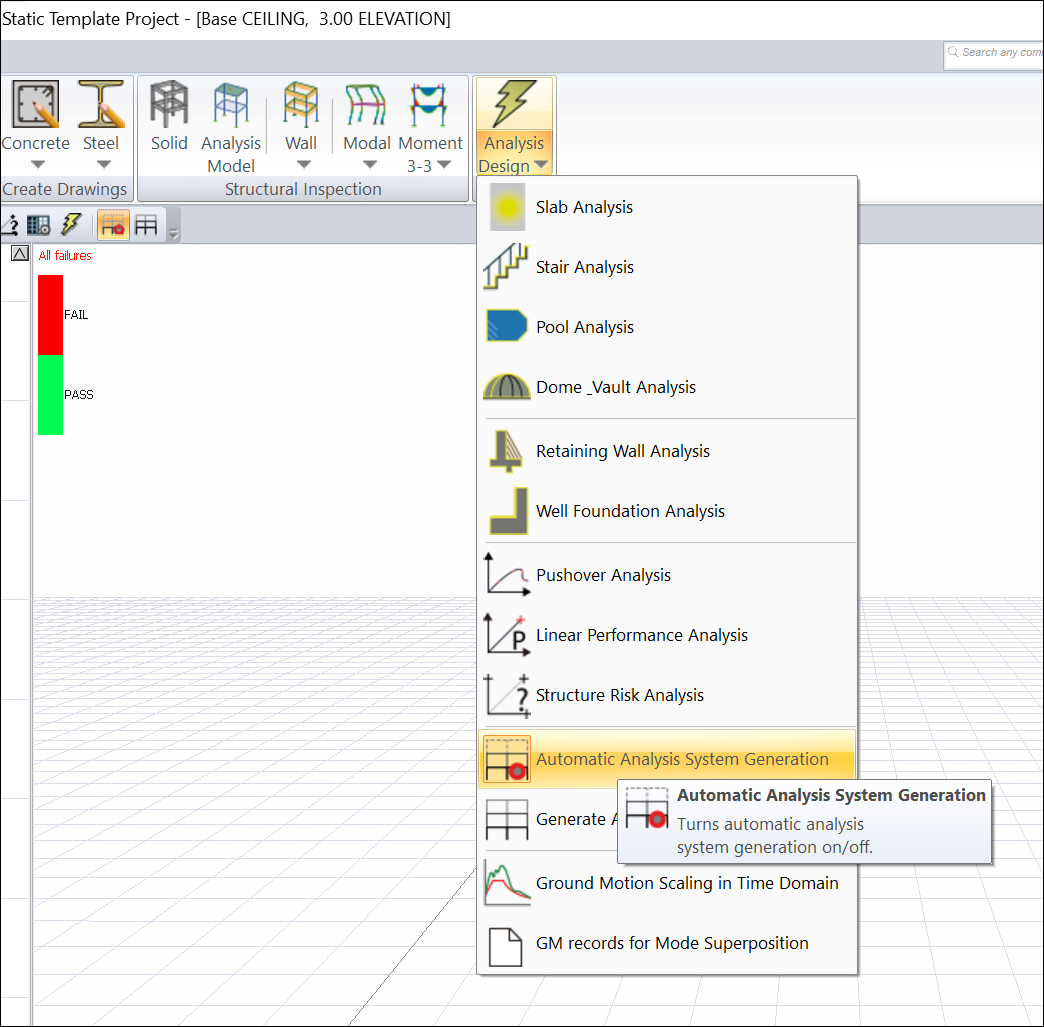Launch Slab Analysis from the menu
The height and width of the screenshot is (1027, 1044).
(584, 207)
